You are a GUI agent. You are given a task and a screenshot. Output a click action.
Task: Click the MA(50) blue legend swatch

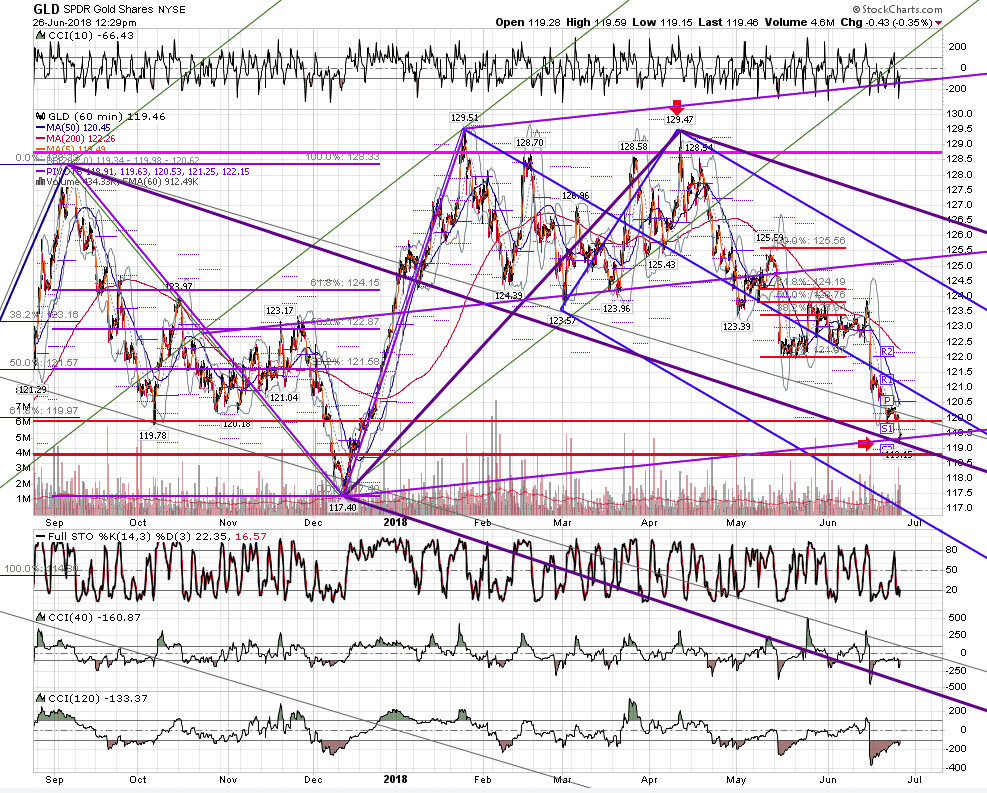pos(41,128)
